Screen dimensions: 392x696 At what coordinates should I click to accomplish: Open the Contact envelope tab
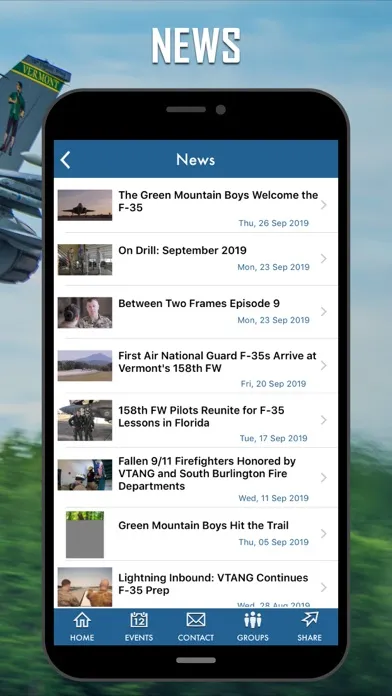196,627
